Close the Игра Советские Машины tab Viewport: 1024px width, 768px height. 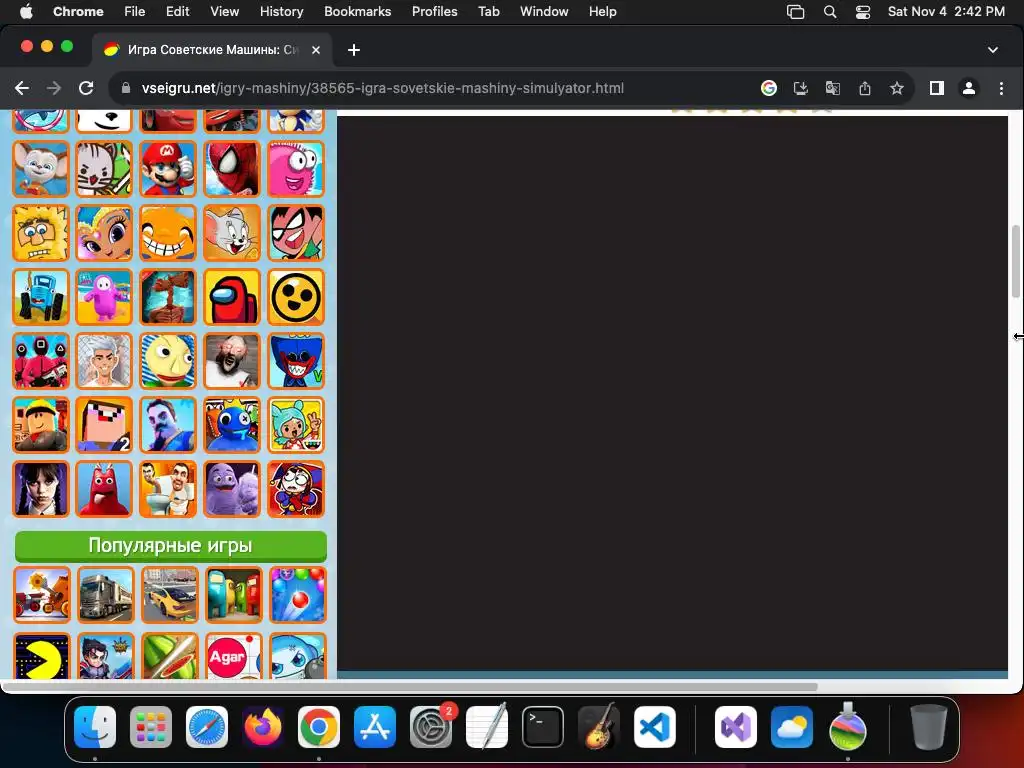316,50
